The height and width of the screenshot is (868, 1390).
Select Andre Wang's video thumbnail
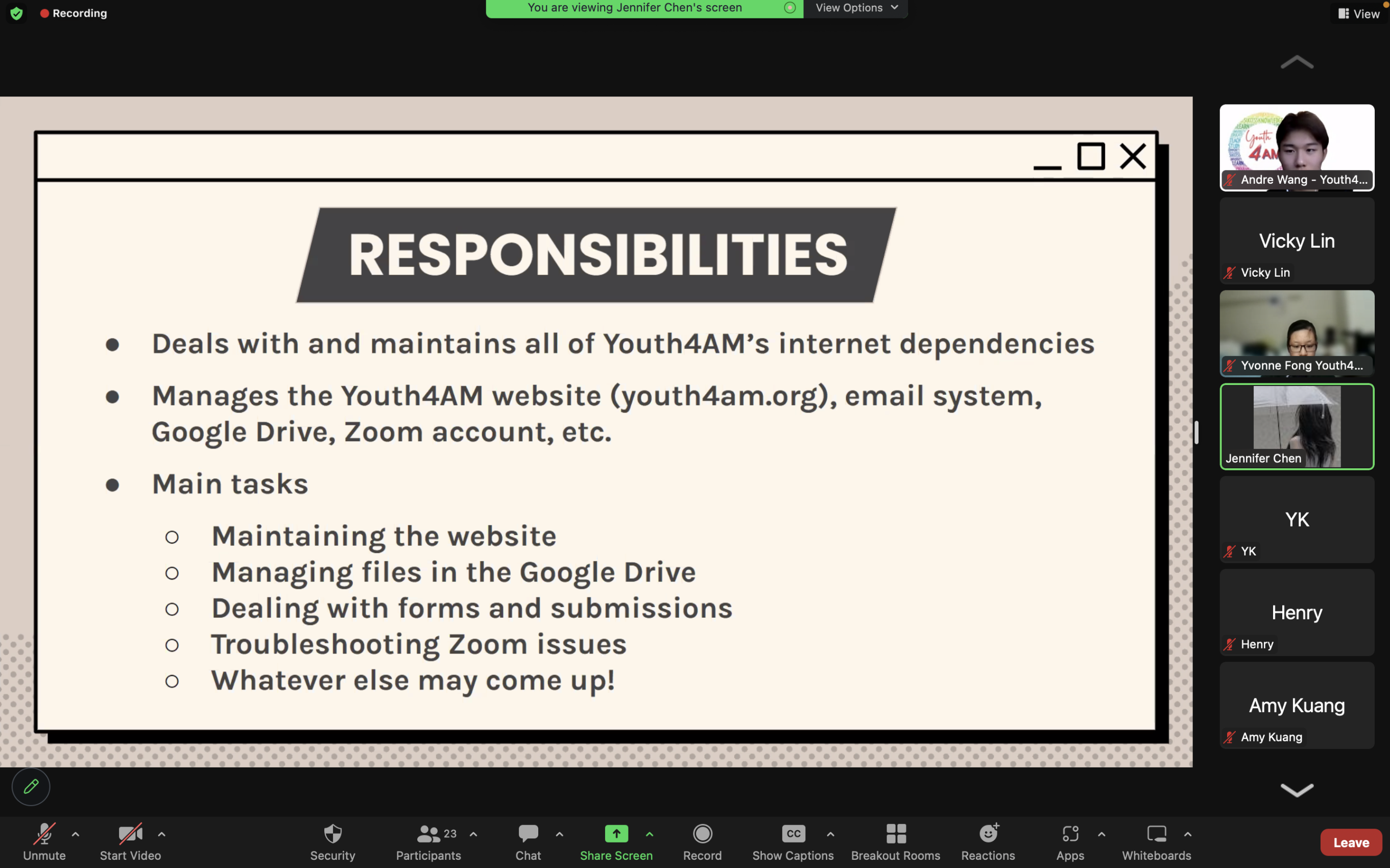point(1297,148)
